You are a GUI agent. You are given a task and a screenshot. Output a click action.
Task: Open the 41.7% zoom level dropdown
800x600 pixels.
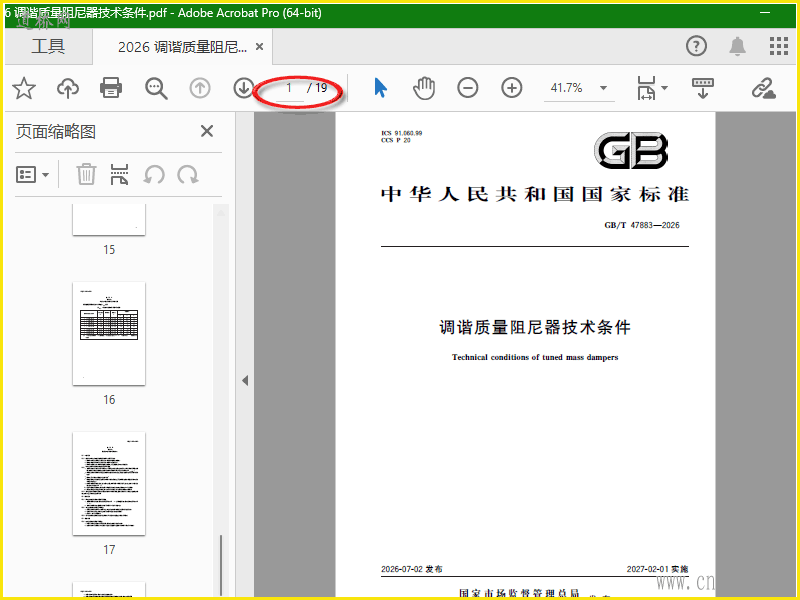604,88
